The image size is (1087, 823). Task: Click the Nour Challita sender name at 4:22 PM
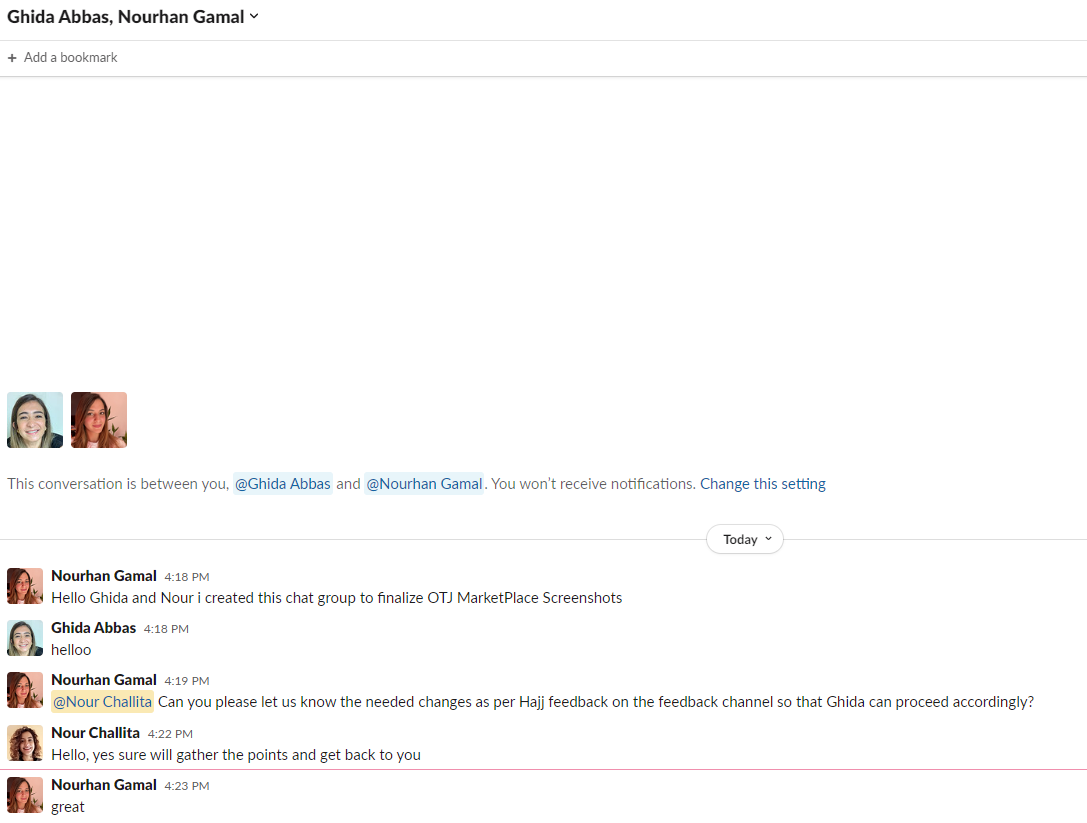[95, 733]
